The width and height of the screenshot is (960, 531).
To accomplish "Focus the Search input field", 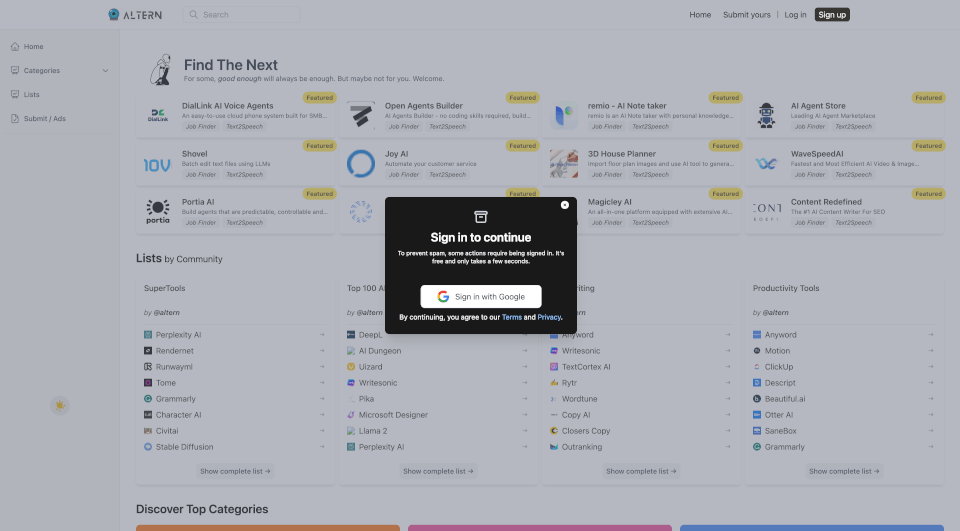I will pos(241,14).
